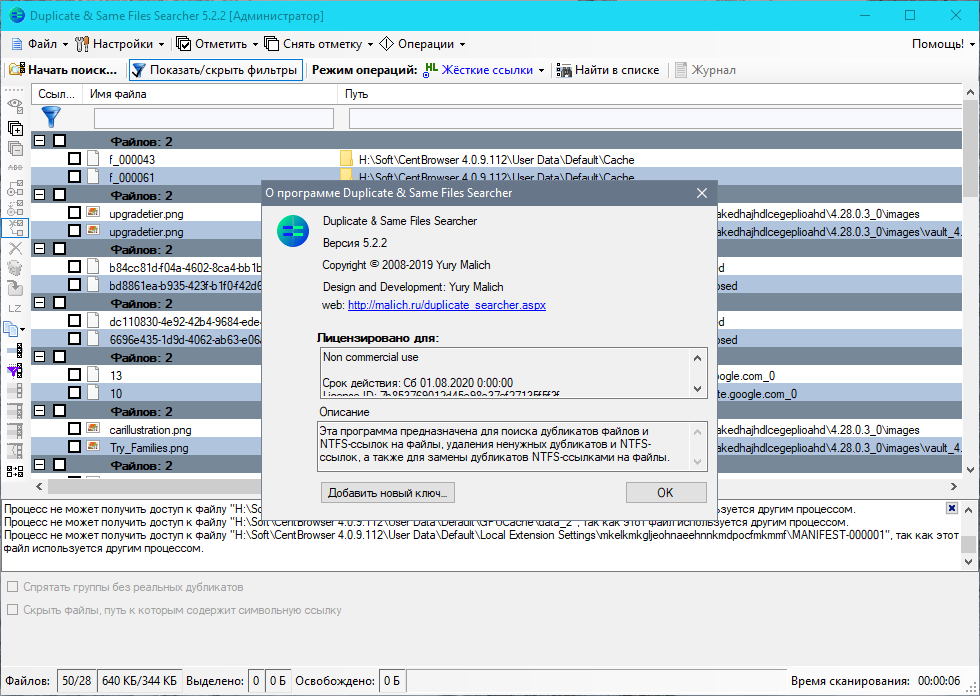Check the box next to carillustration.png

click(x=74, y=429)
